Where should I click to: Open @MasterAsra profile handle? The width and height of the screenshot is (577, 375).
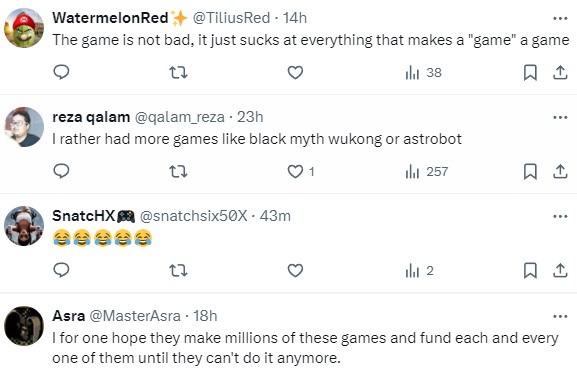click(135, 316)
